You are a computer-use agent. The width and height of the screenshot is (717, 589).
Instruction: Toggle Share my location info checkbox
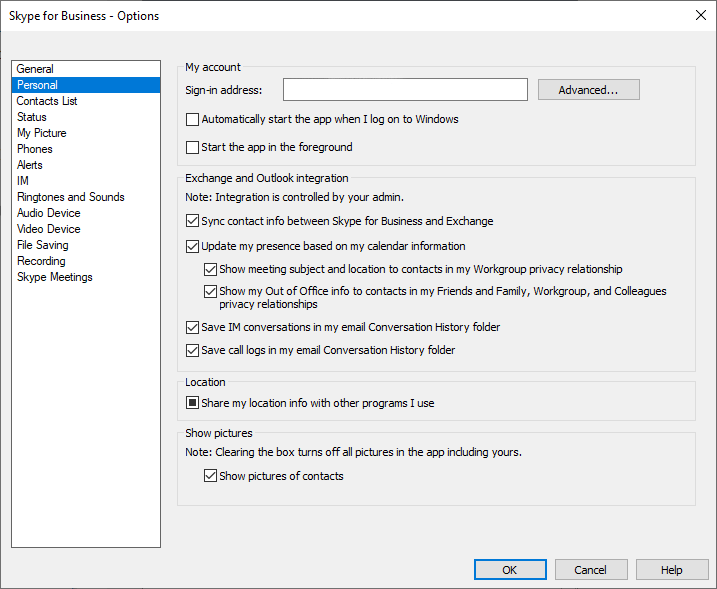[193, 404]
